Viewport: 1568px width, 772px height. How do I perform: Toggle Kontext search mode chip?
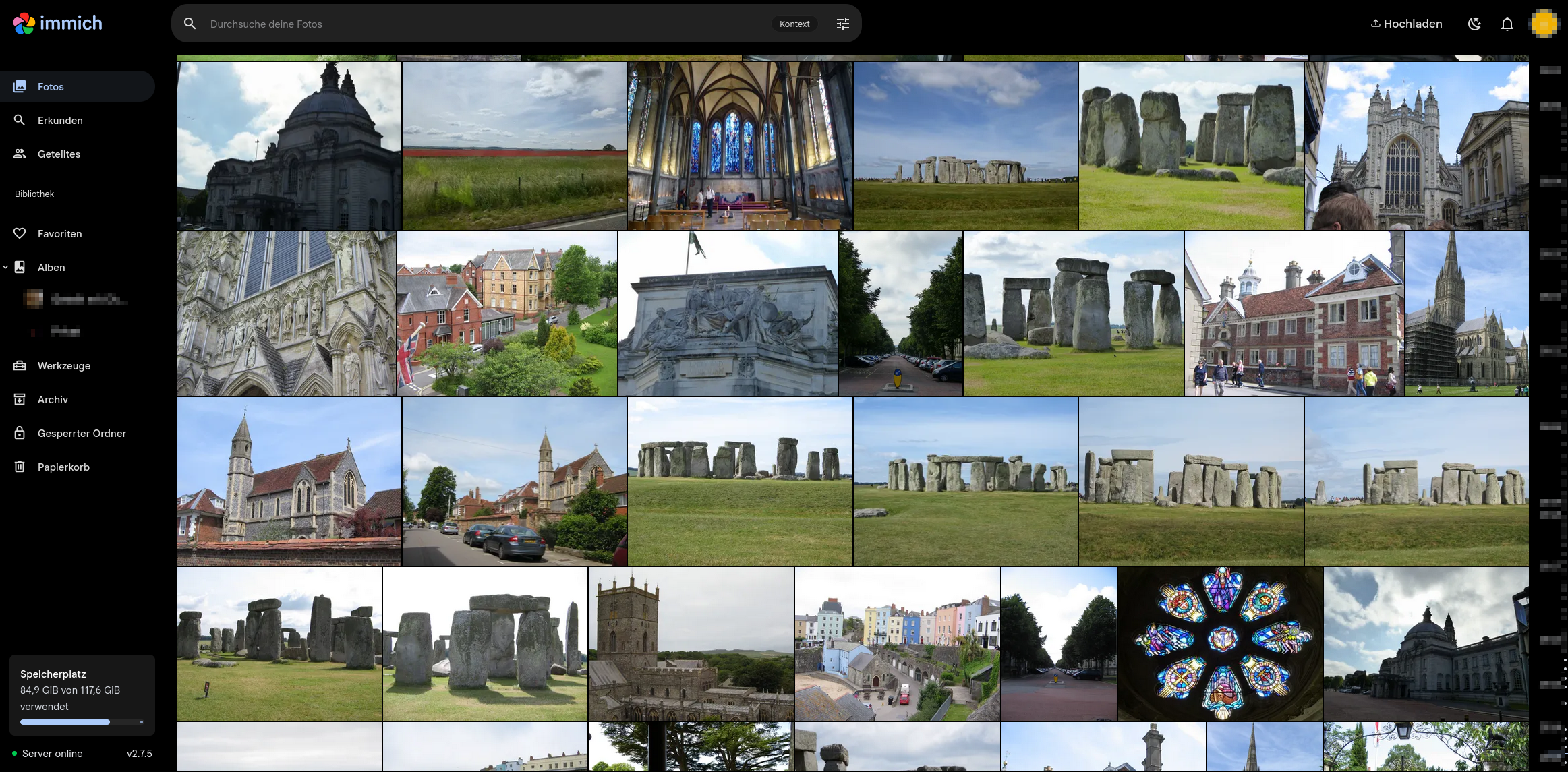[794, 24]
